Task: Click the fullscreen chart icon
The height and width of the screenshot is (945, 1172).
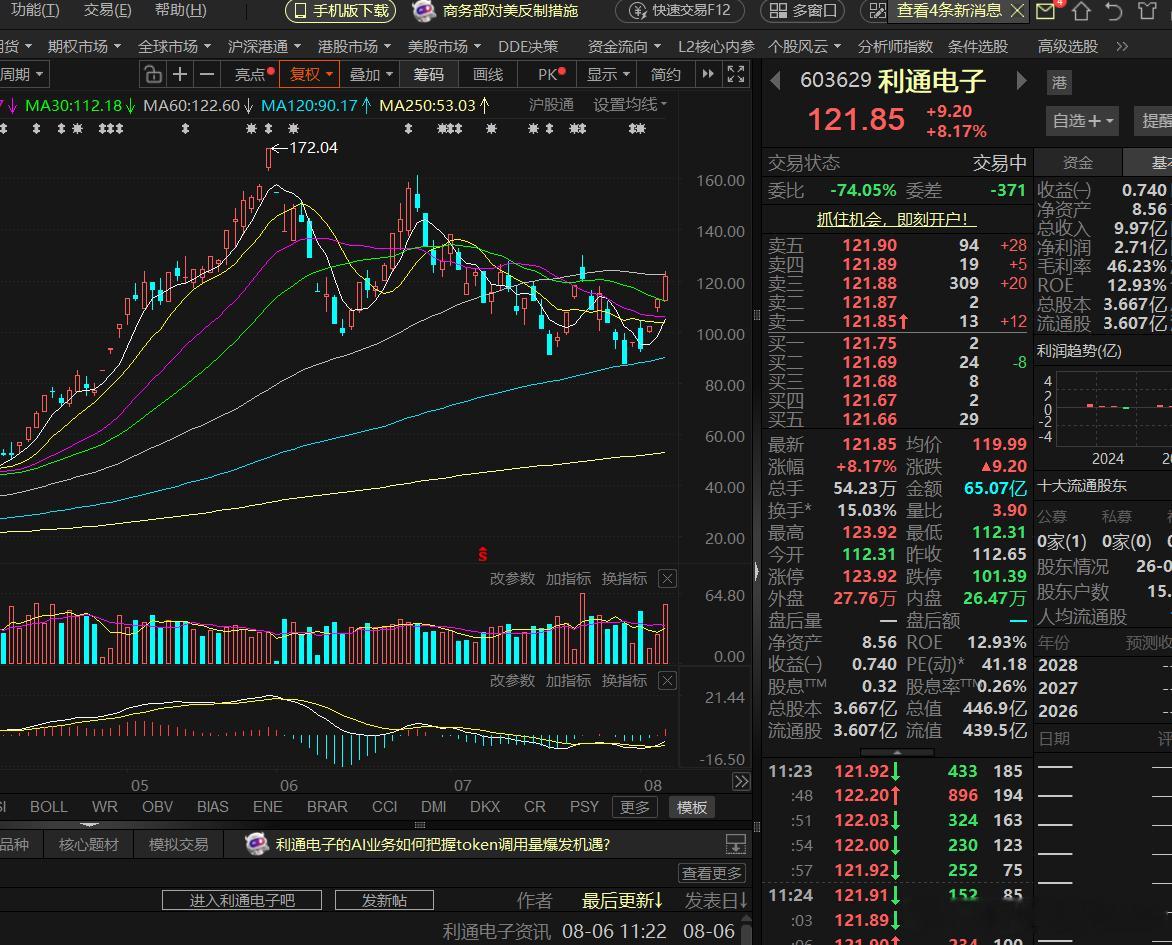Action: [x=735, y=74]
